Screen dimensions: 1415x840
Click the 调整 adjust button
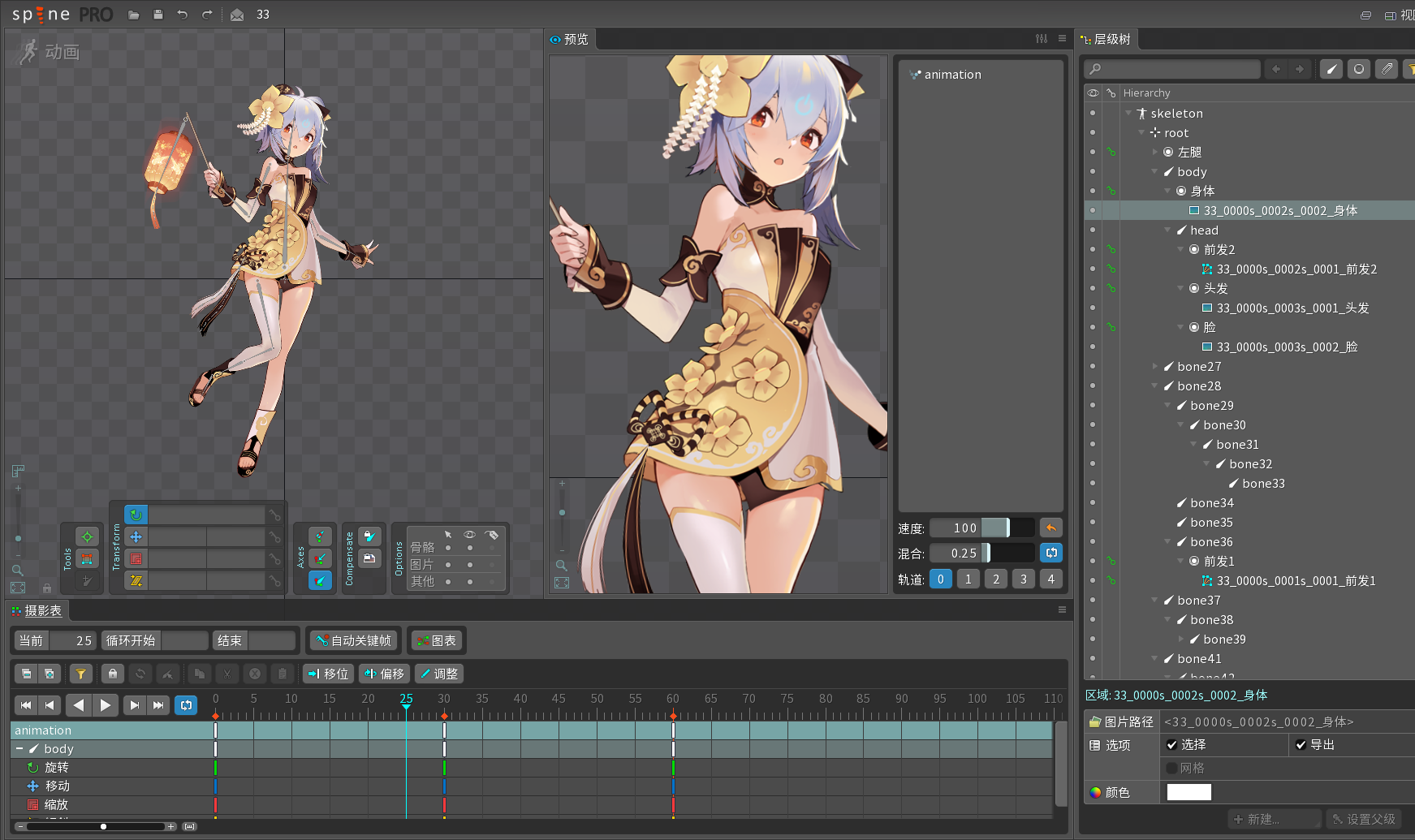[439, 674]
